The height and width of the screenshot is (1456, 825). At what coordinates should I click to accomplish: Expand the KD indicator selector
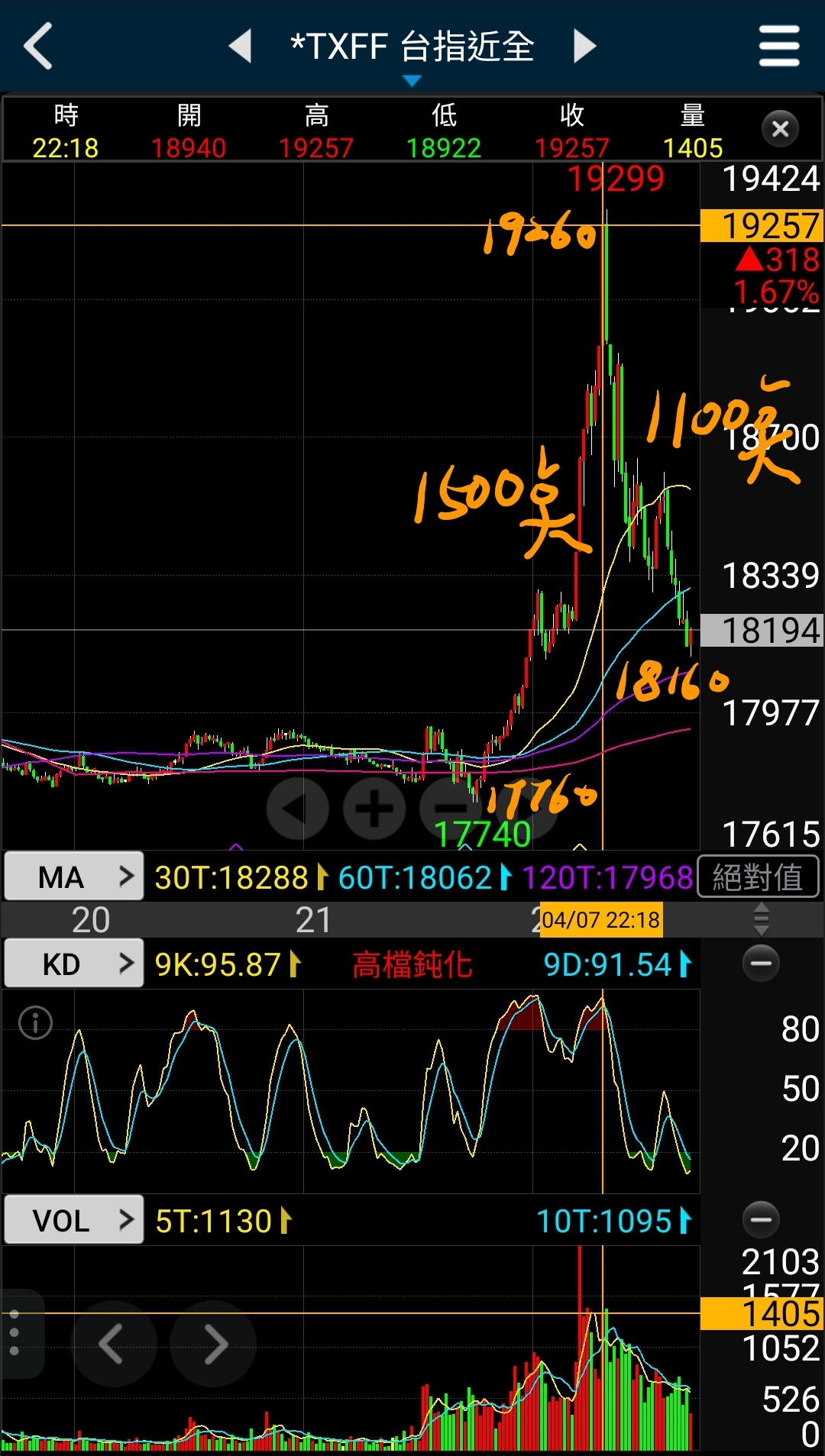(x=73, y=964)
